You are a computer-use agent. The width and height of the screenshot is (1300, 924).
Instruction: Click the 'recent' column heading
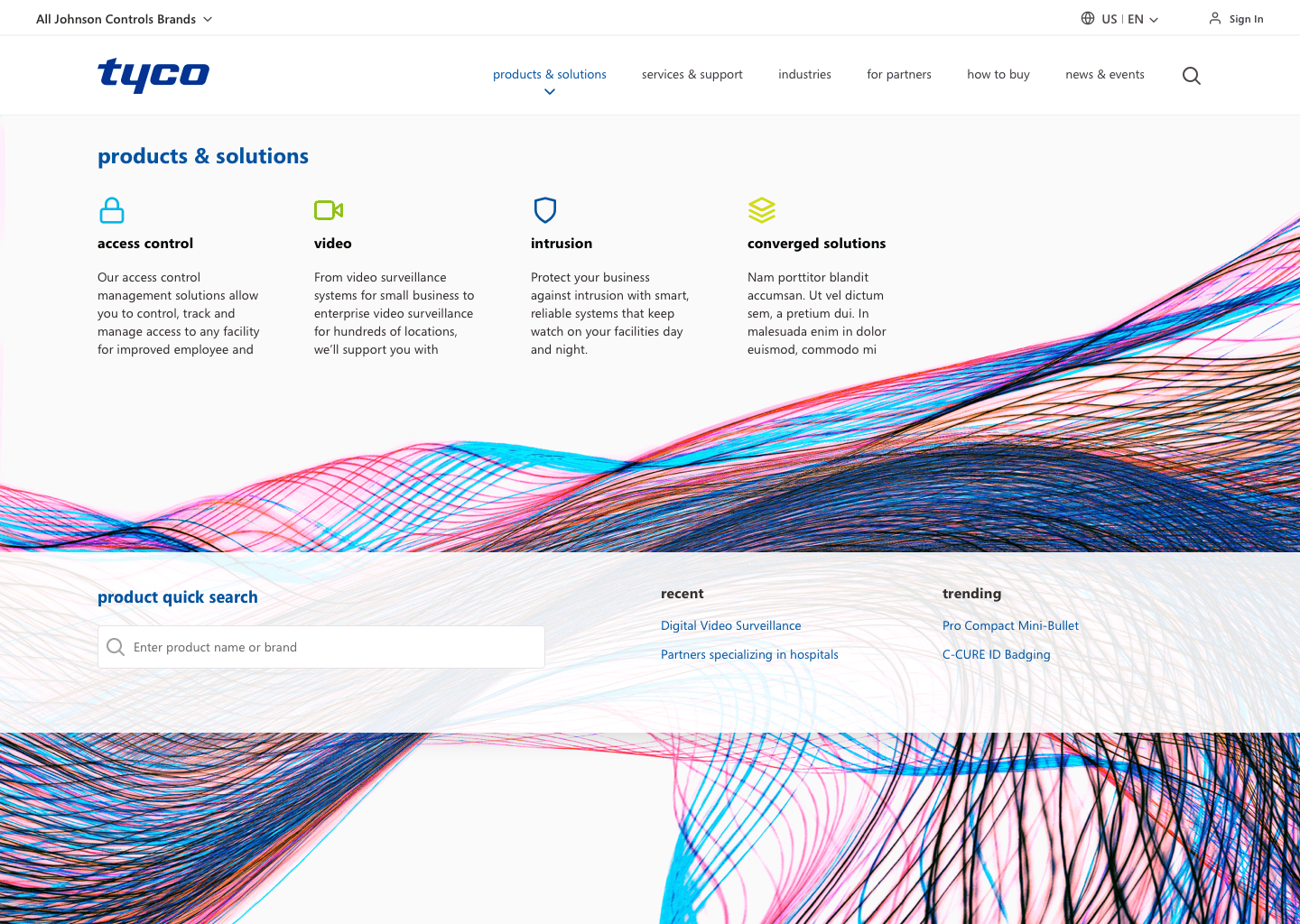(x=682, y=594)
